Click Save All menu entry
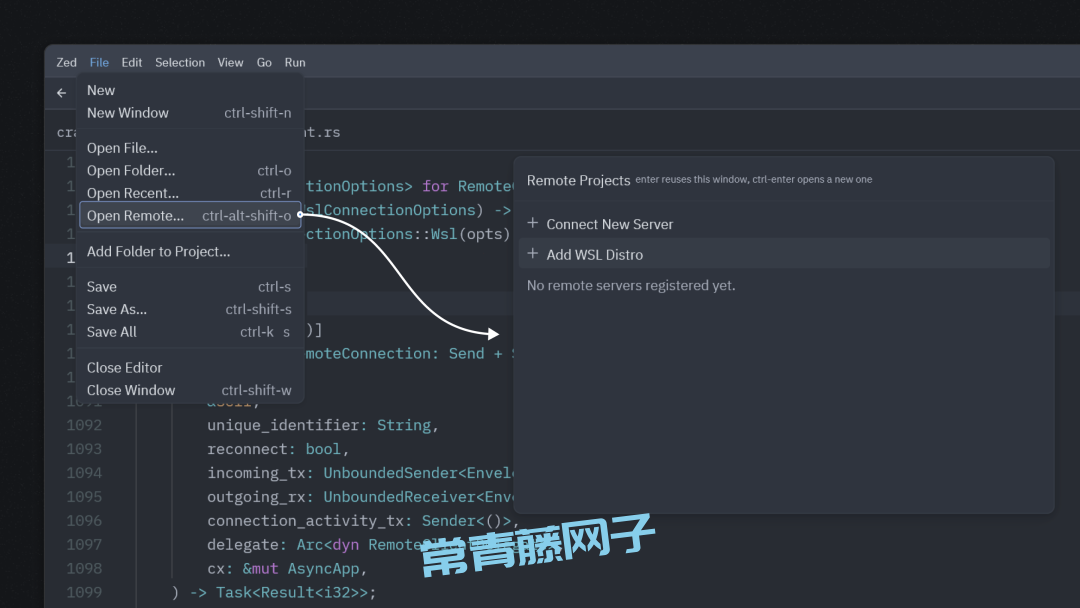Screen dimensions: 1080x608 click(112, 332)
